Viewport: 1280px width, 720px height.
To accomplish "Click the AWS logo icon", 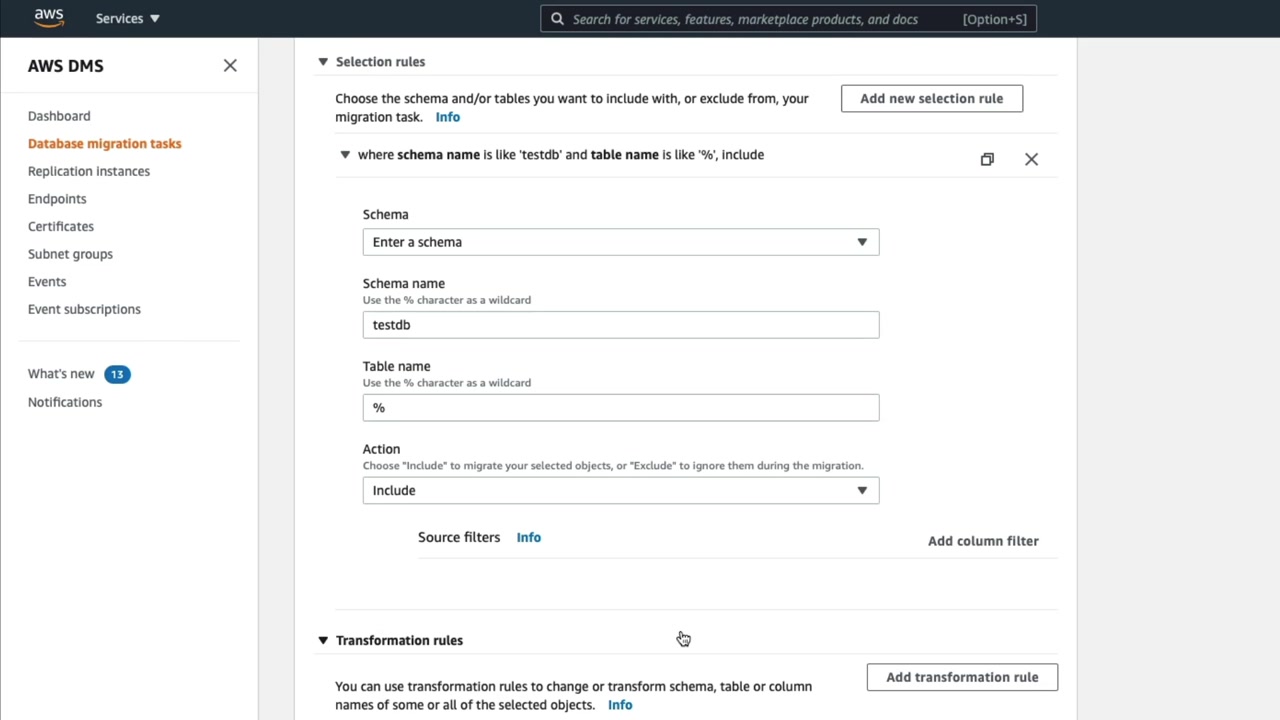I will [x=49, y=18].
